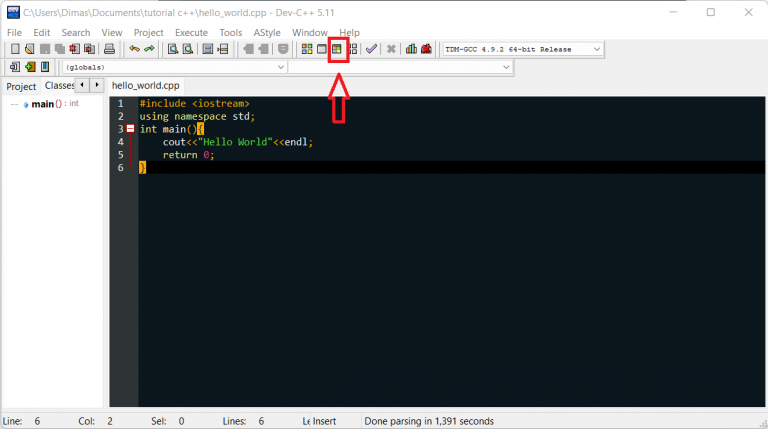Open Profile Analysis bar chart icon
Screen dimensions: 768x429
pyautogui.click(x=411, y=49)
